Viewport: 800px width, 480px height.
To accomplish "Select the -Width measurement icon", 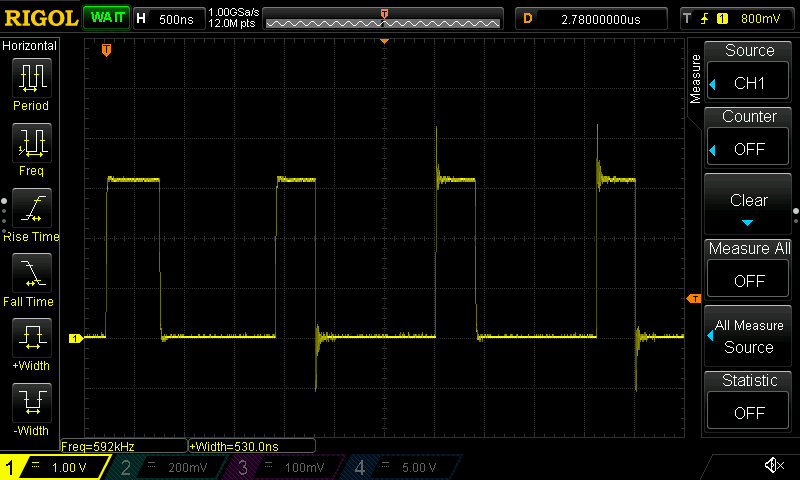I will 30,404.
